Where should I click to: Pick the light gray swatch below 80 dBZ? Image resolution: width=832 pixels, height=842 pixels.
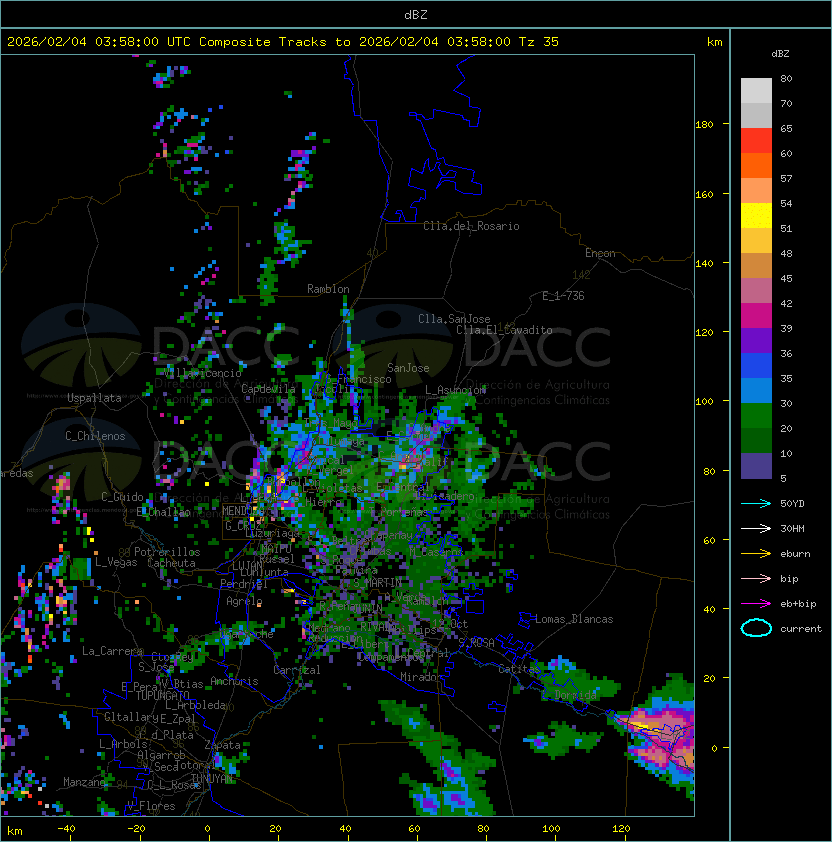pyautogui.click(x=756, y=91)
